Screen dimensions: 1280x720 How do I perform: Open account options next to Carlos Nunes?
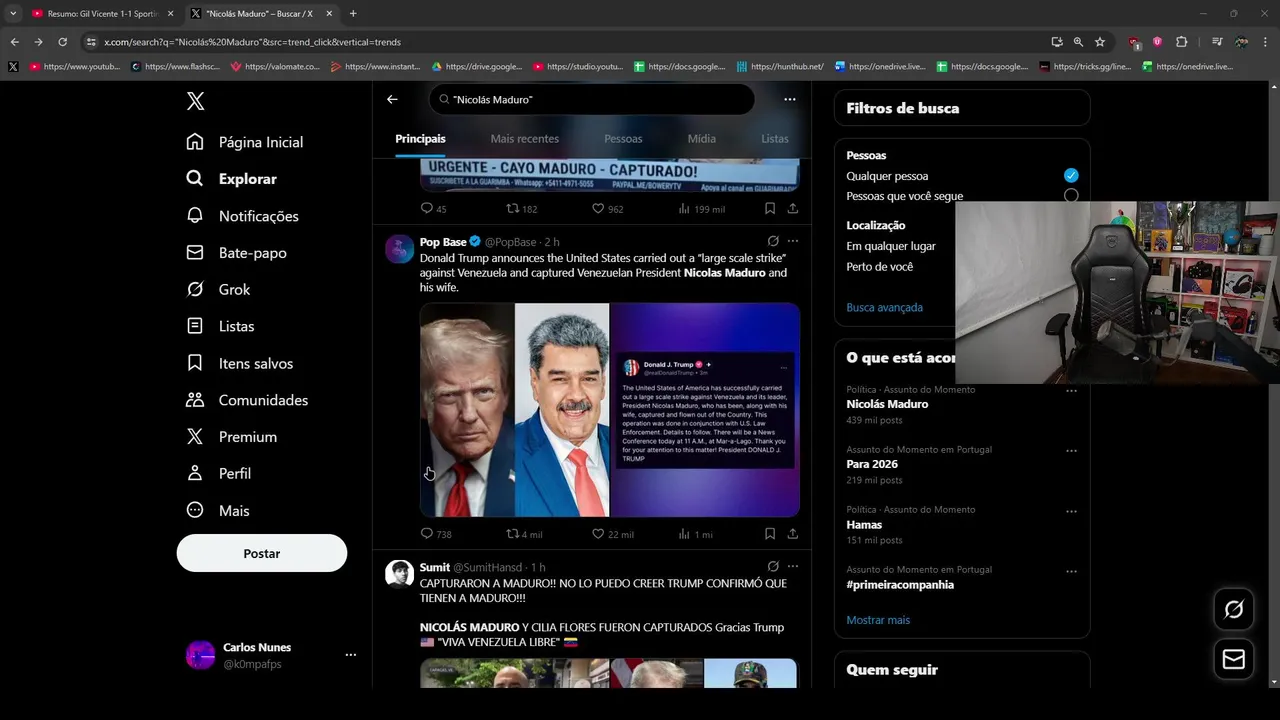(x=350, y=655)
